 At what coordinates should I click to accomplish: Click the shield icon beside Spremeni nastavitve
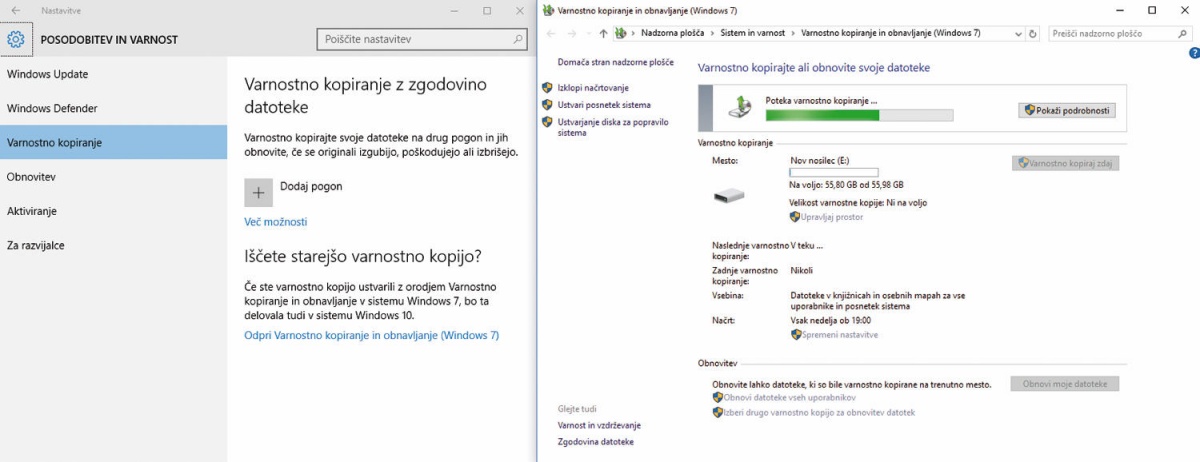tap(796, 335)
